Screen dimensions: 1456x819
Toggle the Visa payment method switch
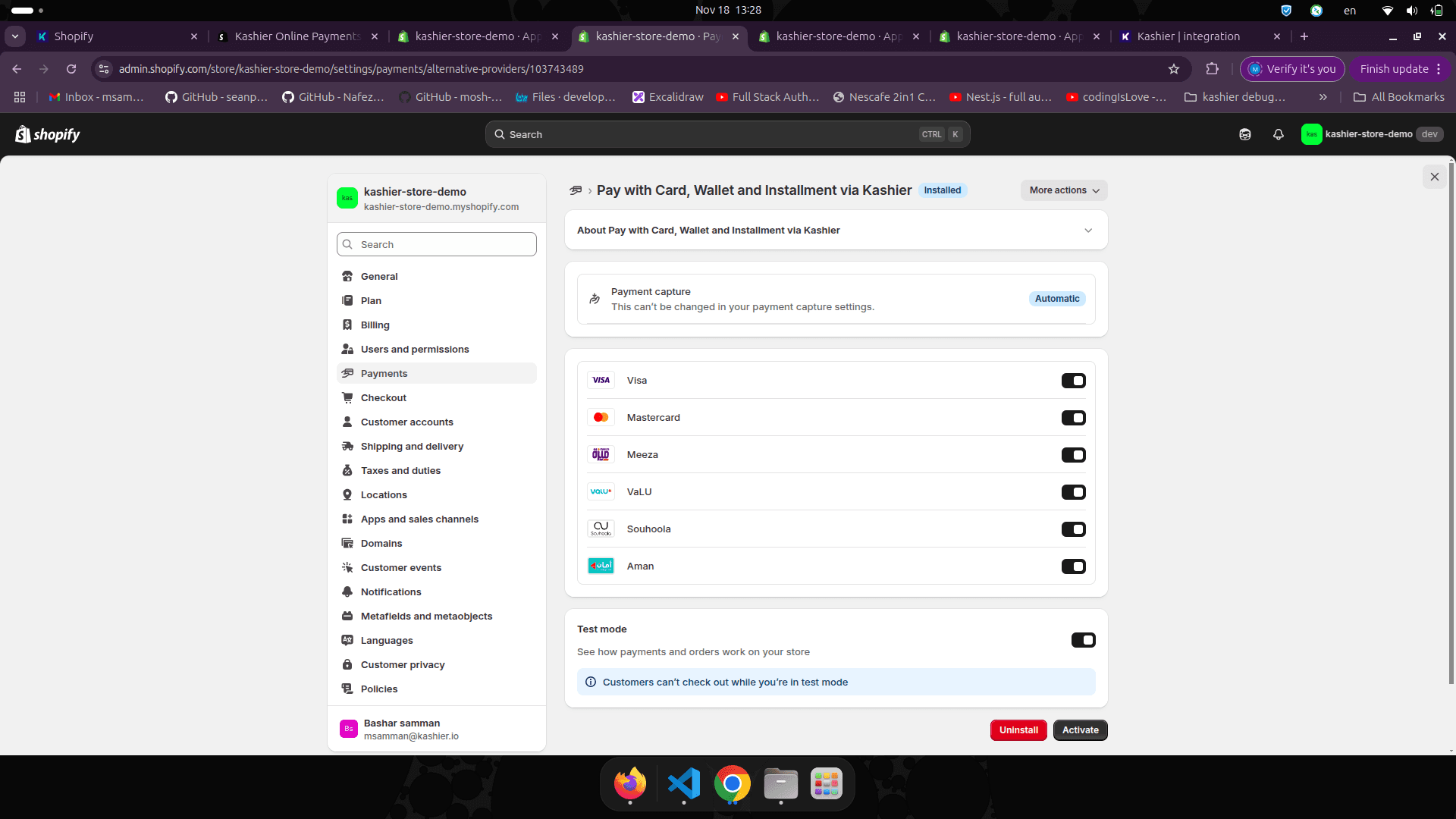1074,381
